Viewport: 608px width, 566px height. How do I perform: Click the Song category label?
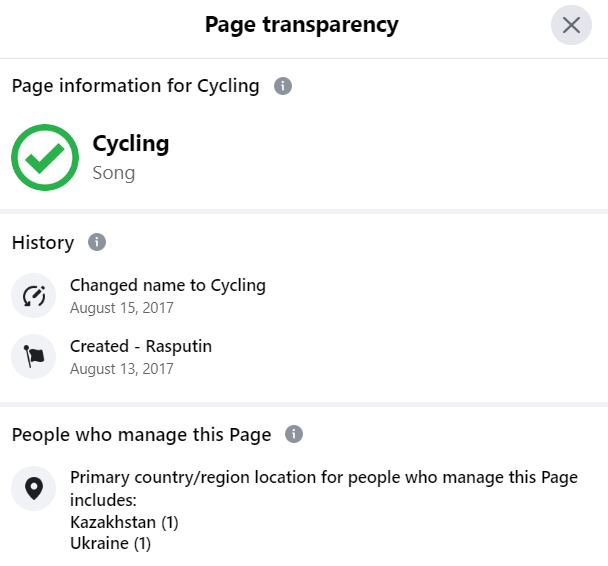coord(114,173)
